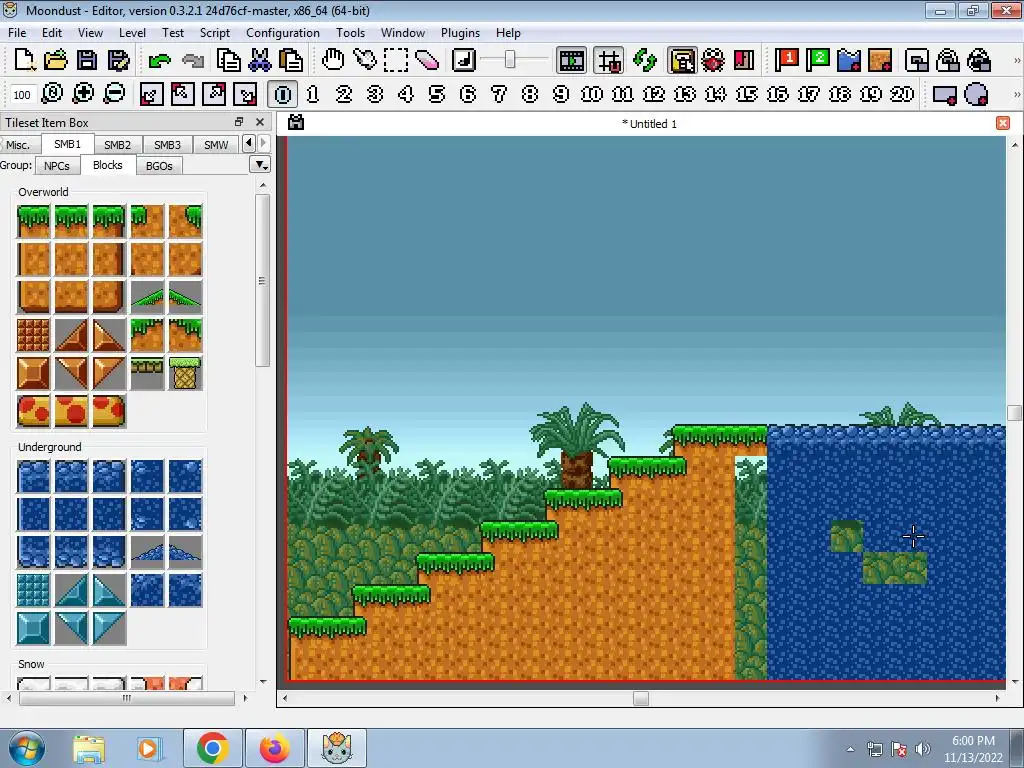Screen dimensions: 1024x768
Task: Open the Test menu
Action: 172,33
